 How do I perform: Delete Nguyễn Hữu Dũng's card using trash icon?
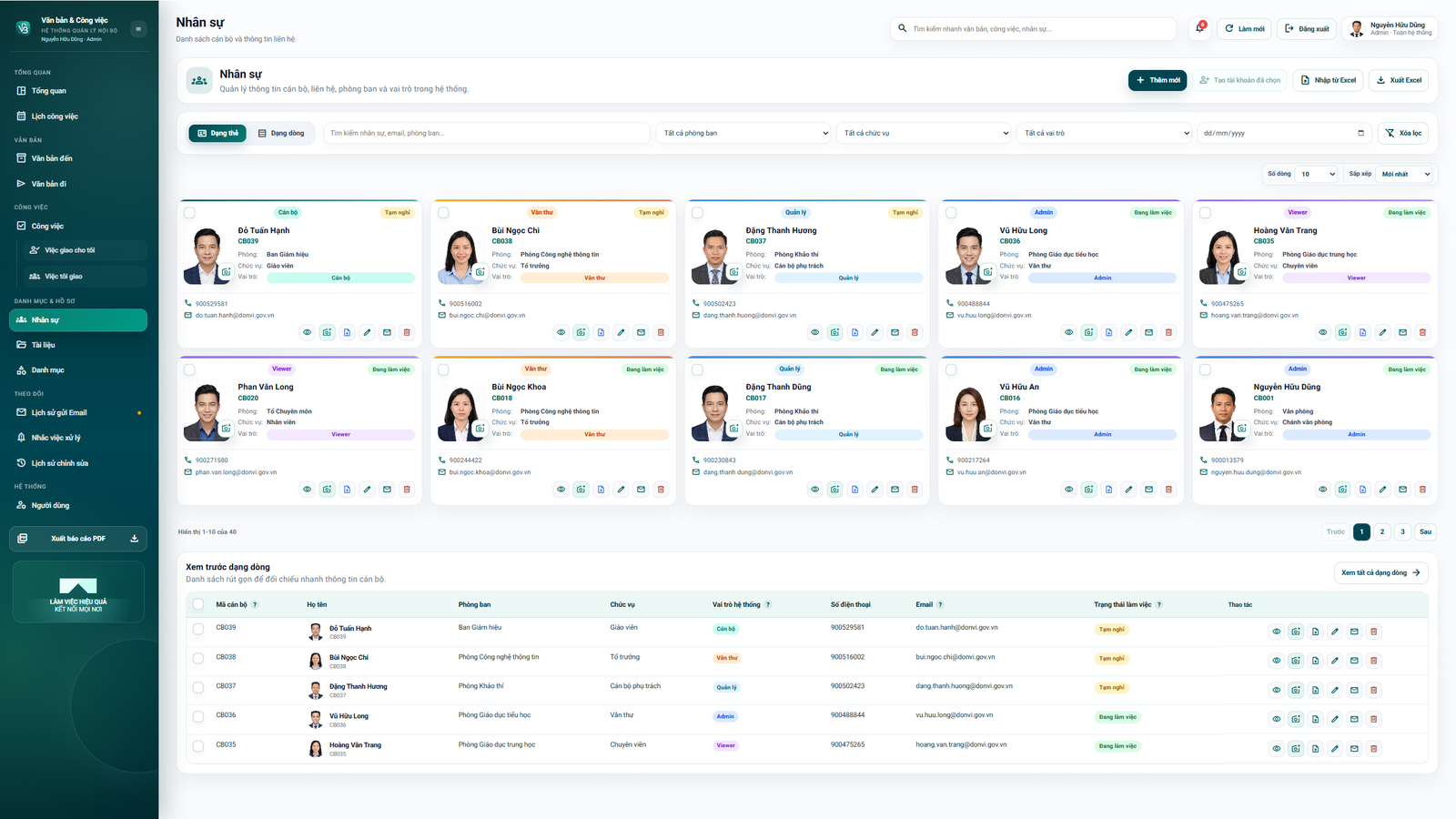[x=1422, y=490]
